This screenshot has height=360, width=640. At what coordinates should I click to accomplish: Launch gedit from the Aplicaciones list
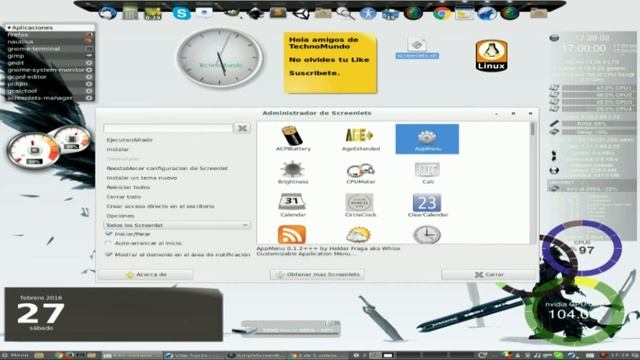click(50, 63)
